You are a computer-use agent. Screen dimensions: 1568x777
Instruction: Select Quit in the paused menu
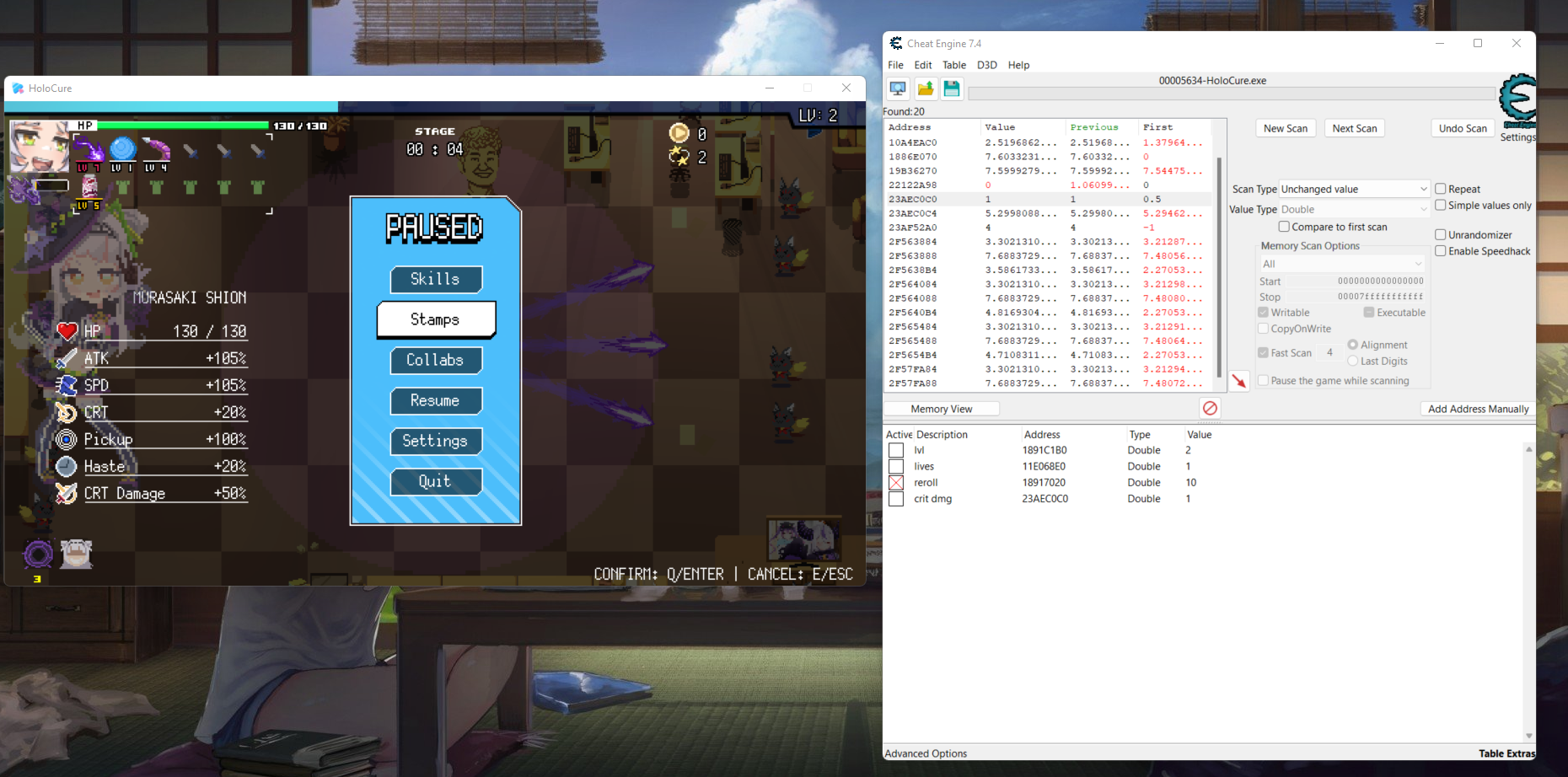436,481
